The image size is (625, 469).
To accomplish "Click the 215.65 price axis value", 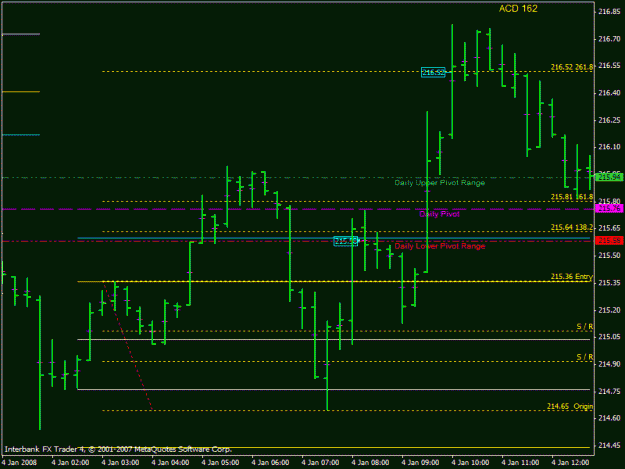I will pyautogui.click(x=609, y=228).
